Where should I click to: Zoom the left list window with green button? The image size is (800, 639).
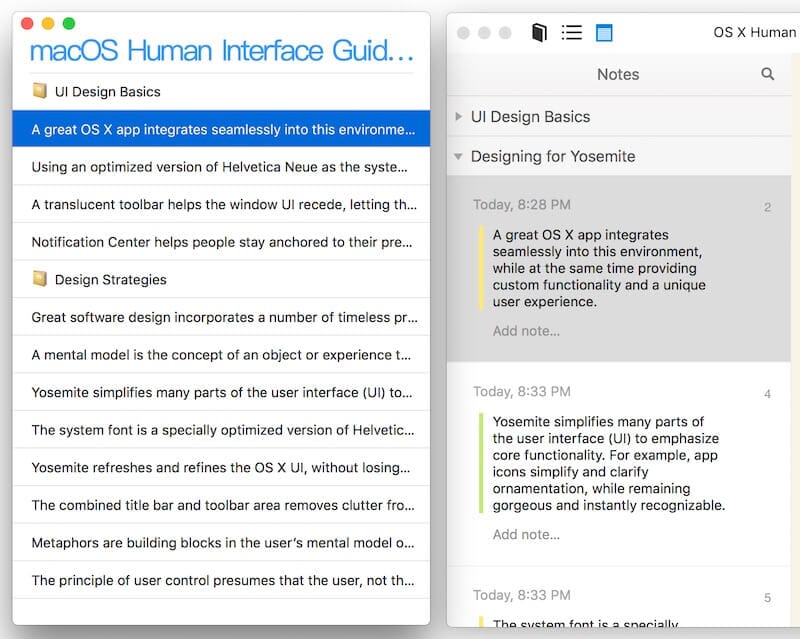coord(69,23)
